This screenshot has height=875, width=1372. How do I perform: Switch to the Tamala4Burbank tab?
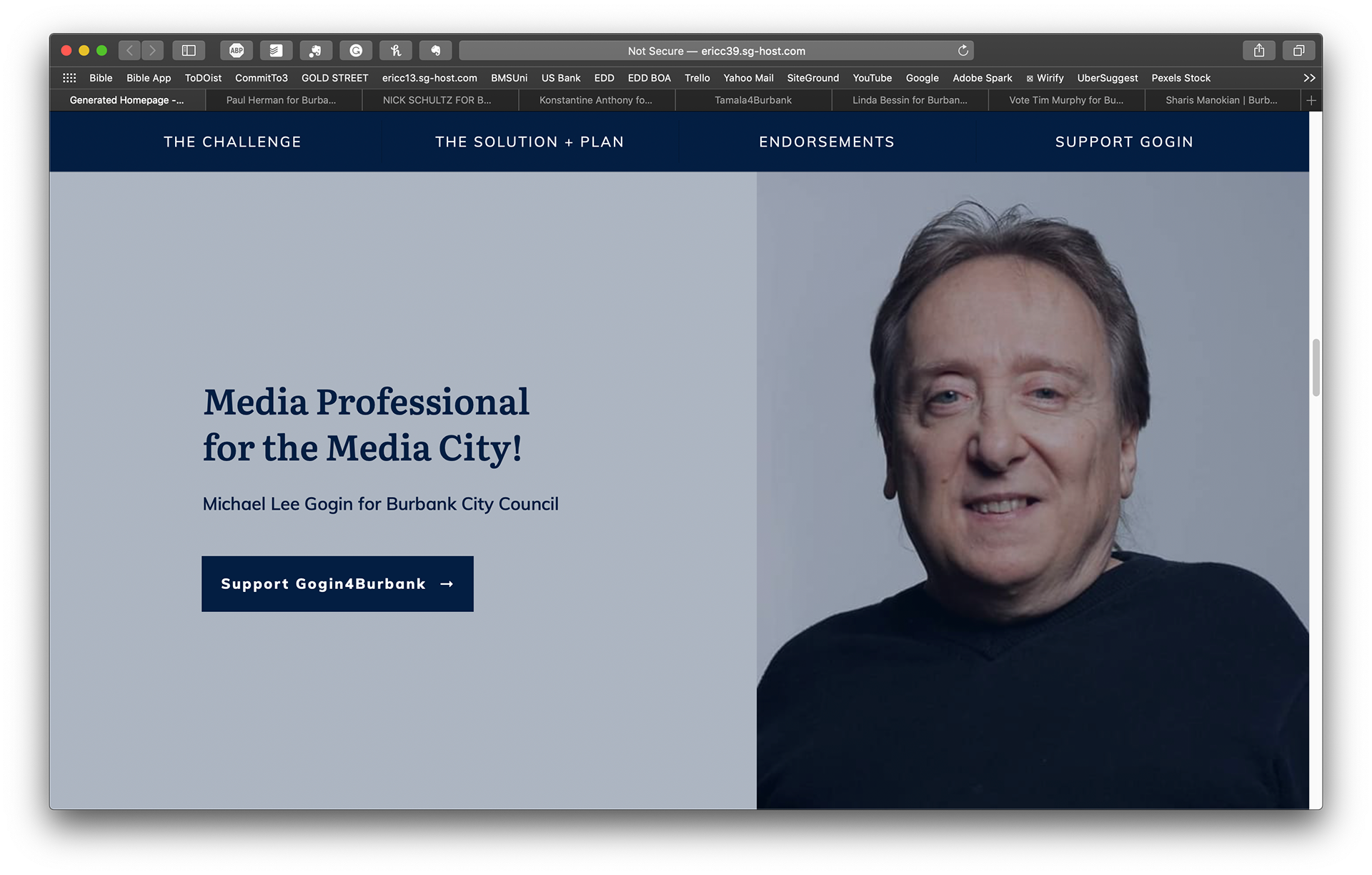coord(753,100)
